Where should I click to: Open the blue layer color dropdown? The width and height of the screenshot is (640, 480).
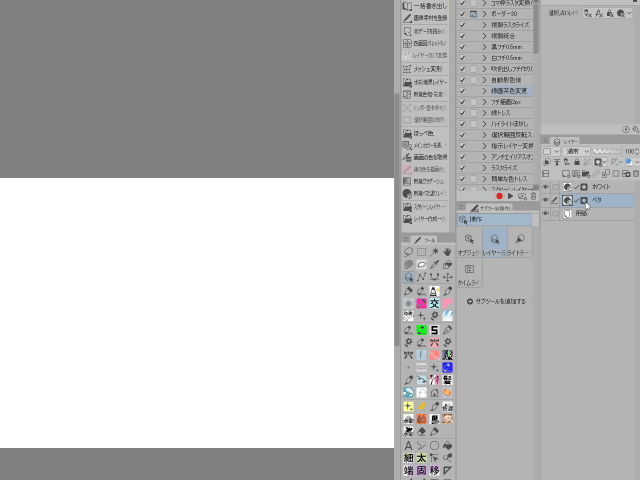632,162
